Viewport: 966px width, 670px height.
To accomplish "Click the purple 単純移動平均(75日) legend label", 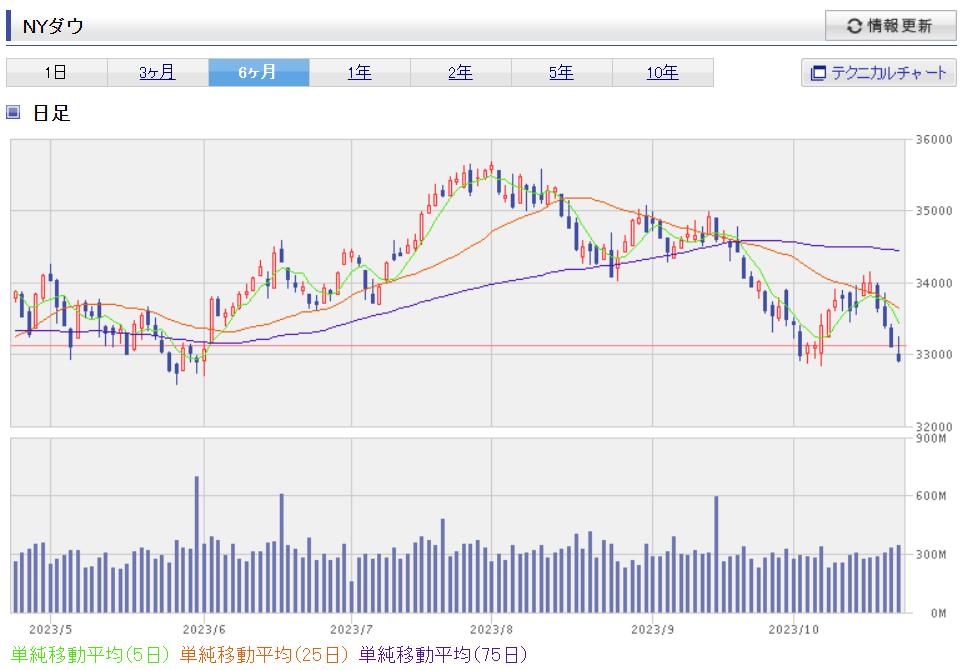I will [x=443, y=655].
